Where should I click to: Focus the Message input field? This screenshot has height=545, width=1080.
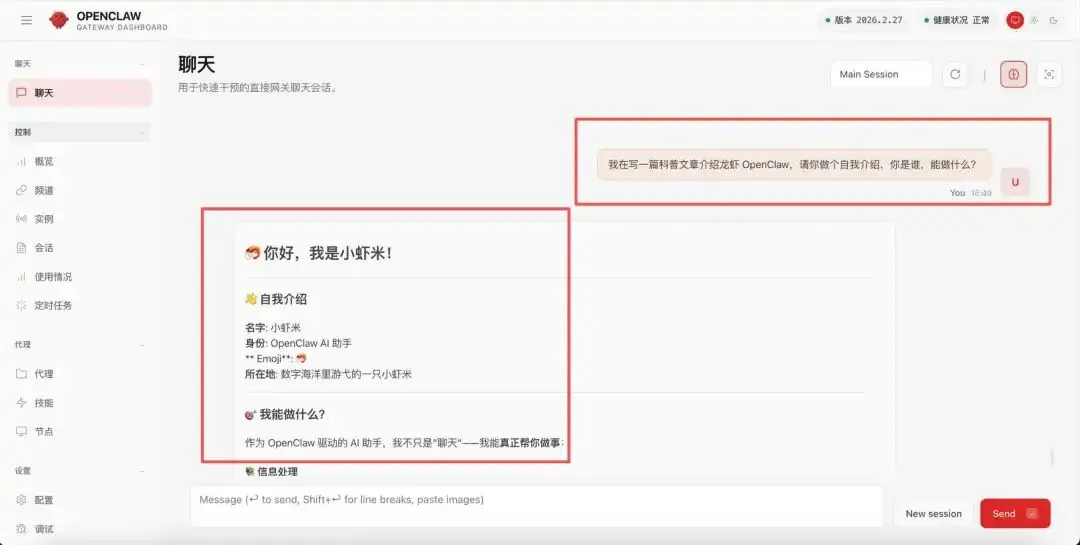point(537,506)
